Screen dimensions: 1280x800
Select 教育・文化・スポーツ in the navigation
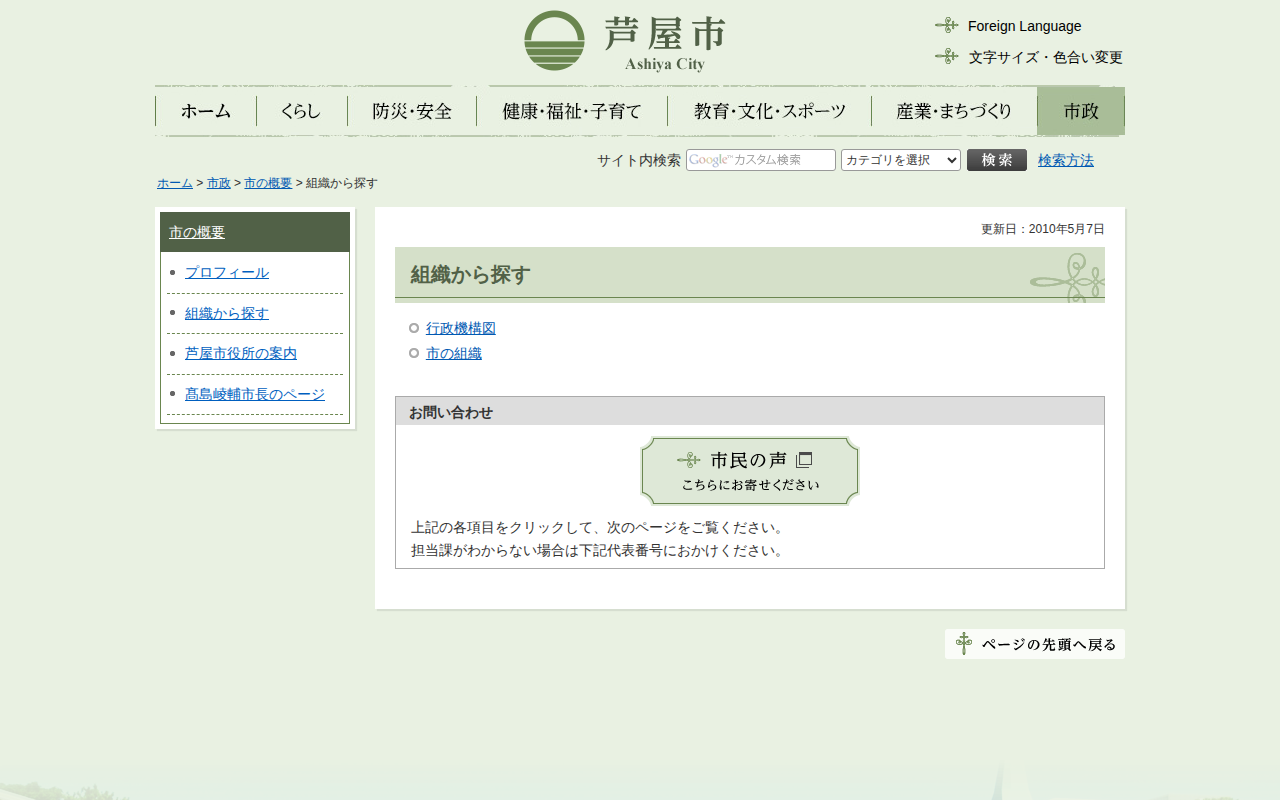click(x=769, y=111)
